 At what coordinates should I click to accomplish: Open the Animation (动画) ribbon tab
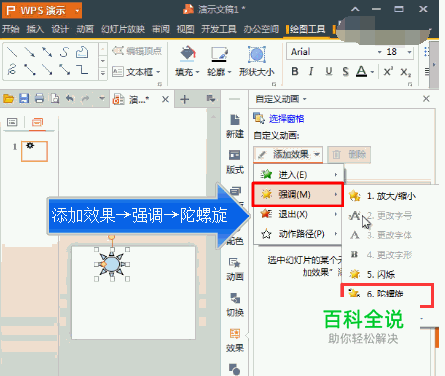pos(85,29)
